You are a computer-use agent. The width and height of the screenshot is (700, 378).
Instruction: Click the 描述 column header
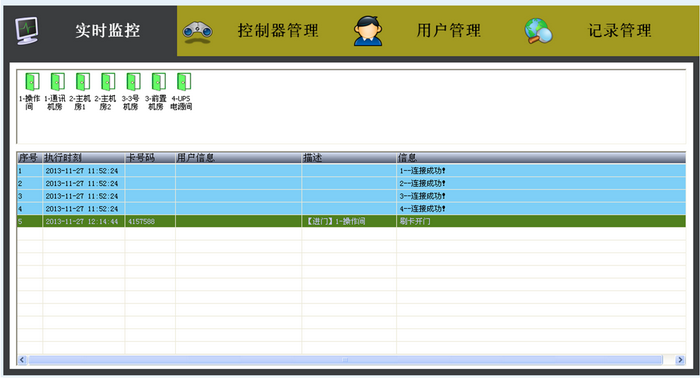point(349,158)
